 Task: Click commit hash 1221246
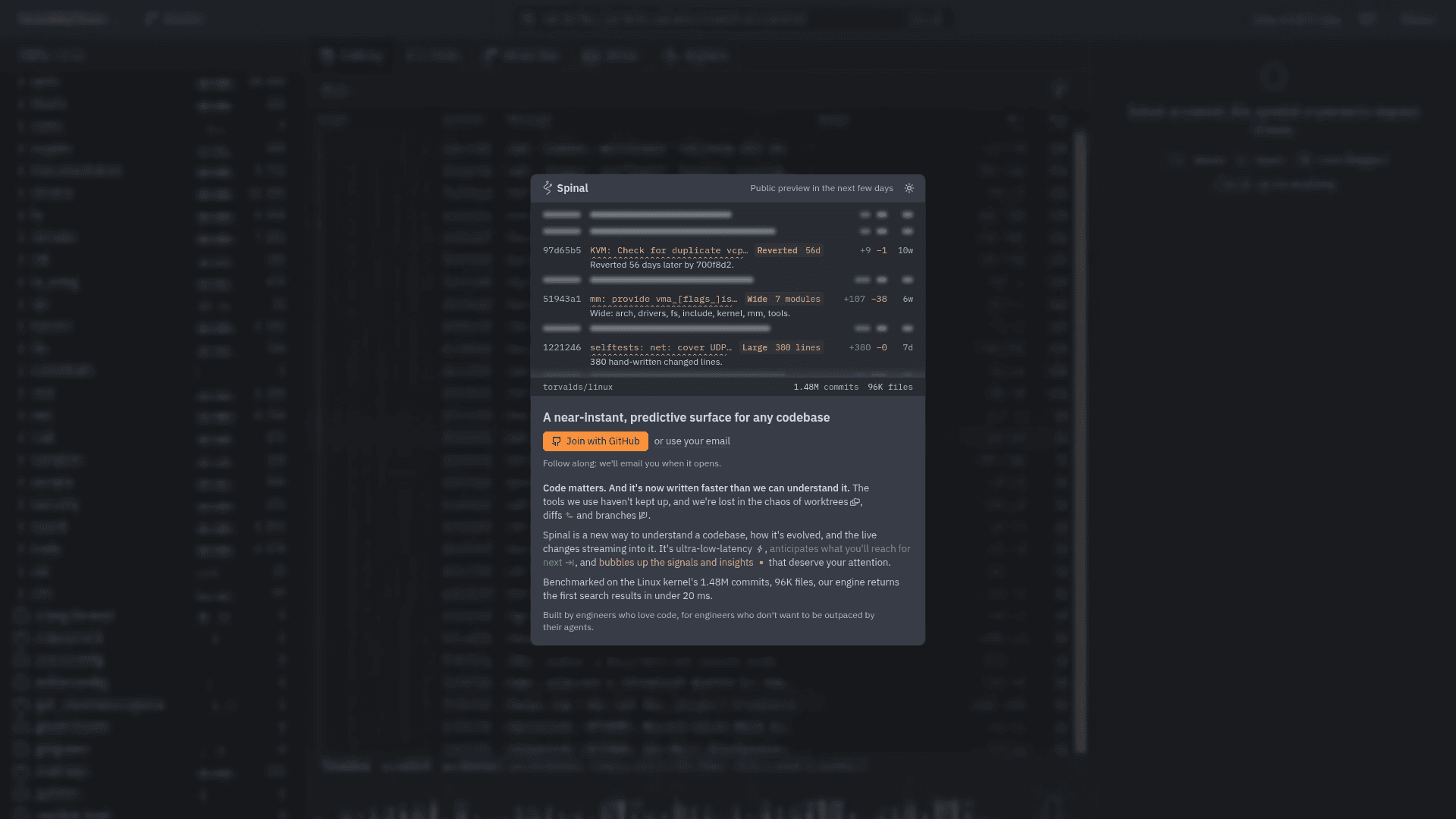tap(562, 347)
